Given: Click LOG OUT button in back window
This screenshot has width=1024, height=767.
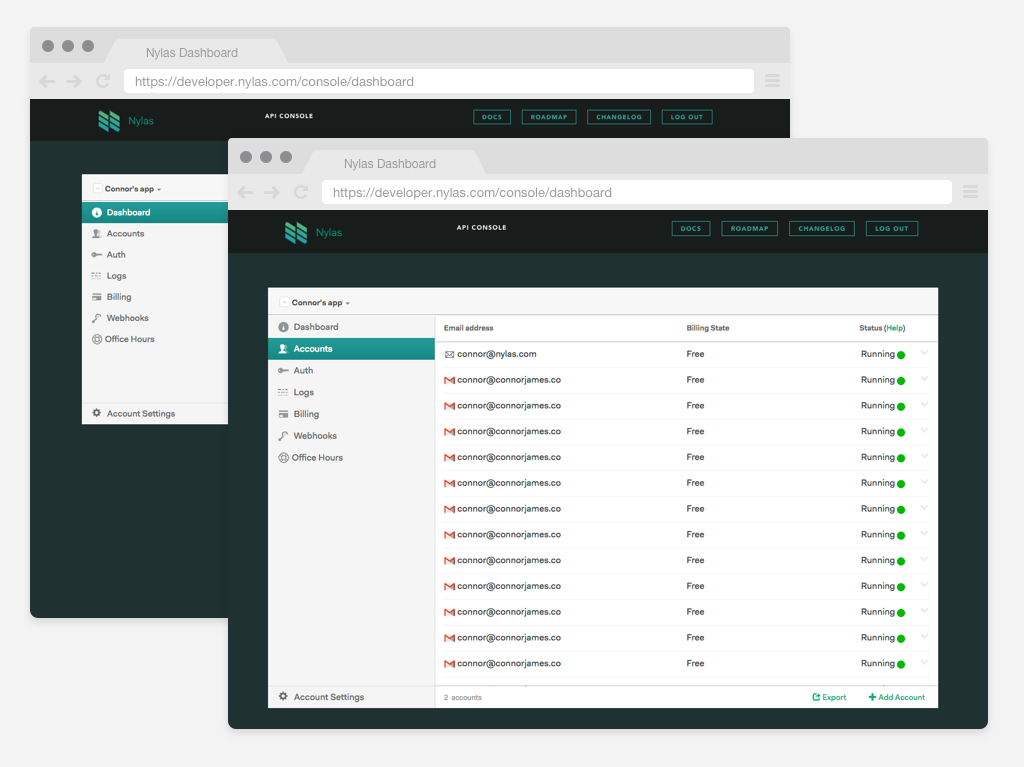Looking at the screenshot, I should pos(686,117).
